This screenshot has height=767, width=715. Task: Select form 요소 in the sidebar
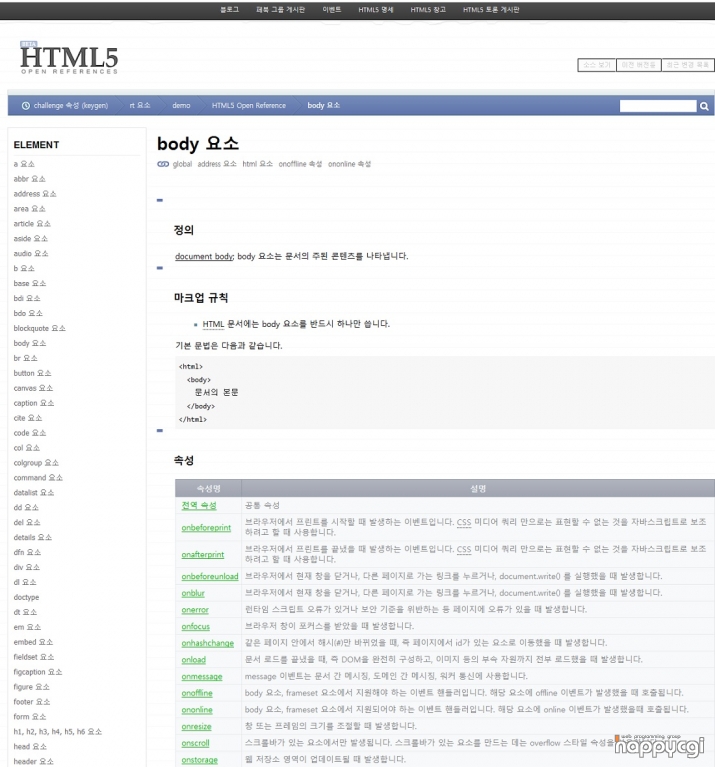click(x=29, y=717)
